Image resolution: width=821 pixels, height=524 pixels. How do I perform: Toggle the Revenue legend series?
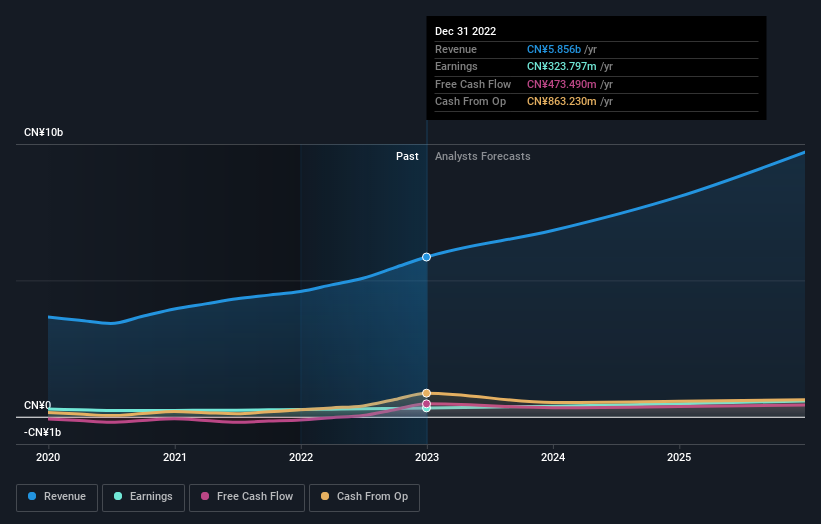click(57, 497)
